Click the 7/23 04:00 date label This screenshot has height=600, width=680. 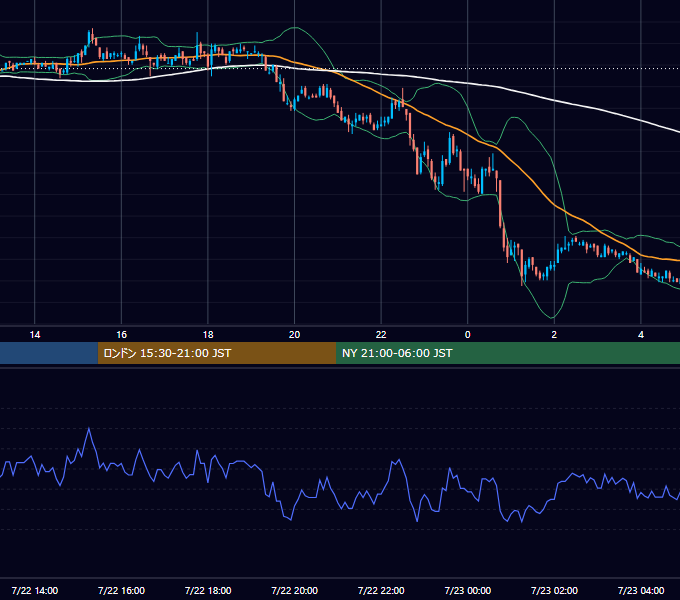[x=641, y=590]
